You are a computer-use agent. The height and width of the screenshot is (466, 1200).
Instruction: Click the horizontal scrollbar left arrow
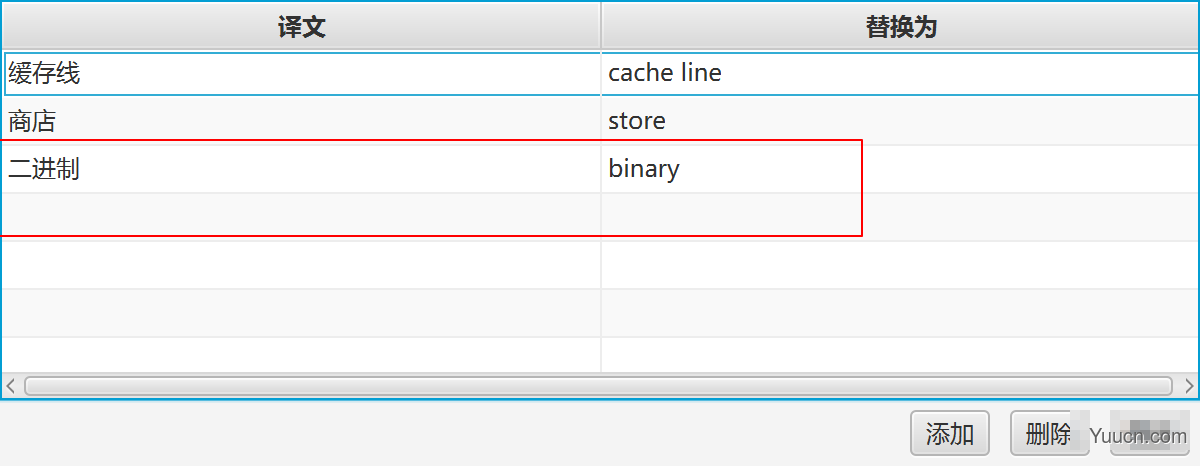pos(11,385)
